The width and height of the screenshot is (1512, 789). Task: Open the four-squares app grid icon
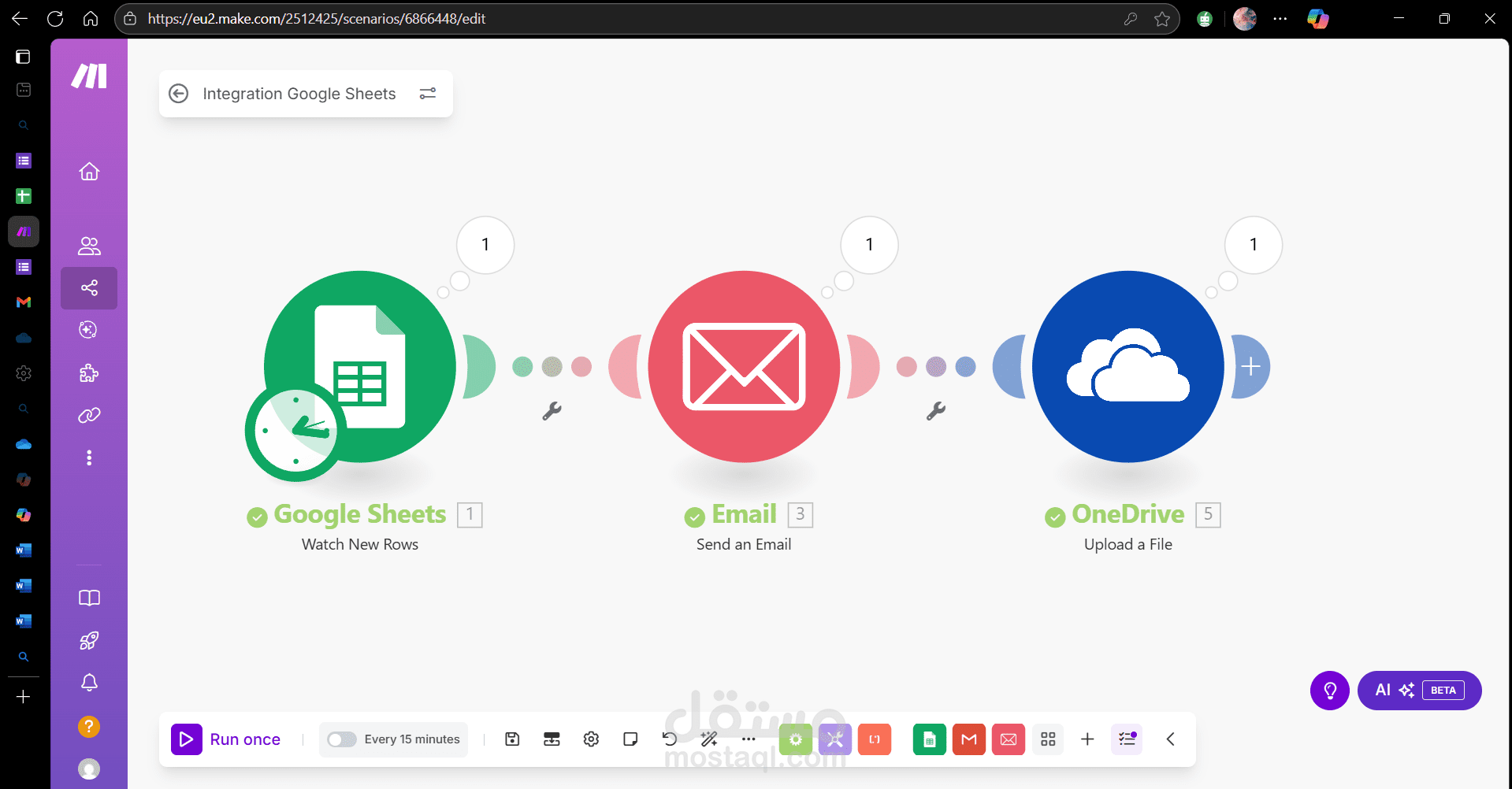1048,739
